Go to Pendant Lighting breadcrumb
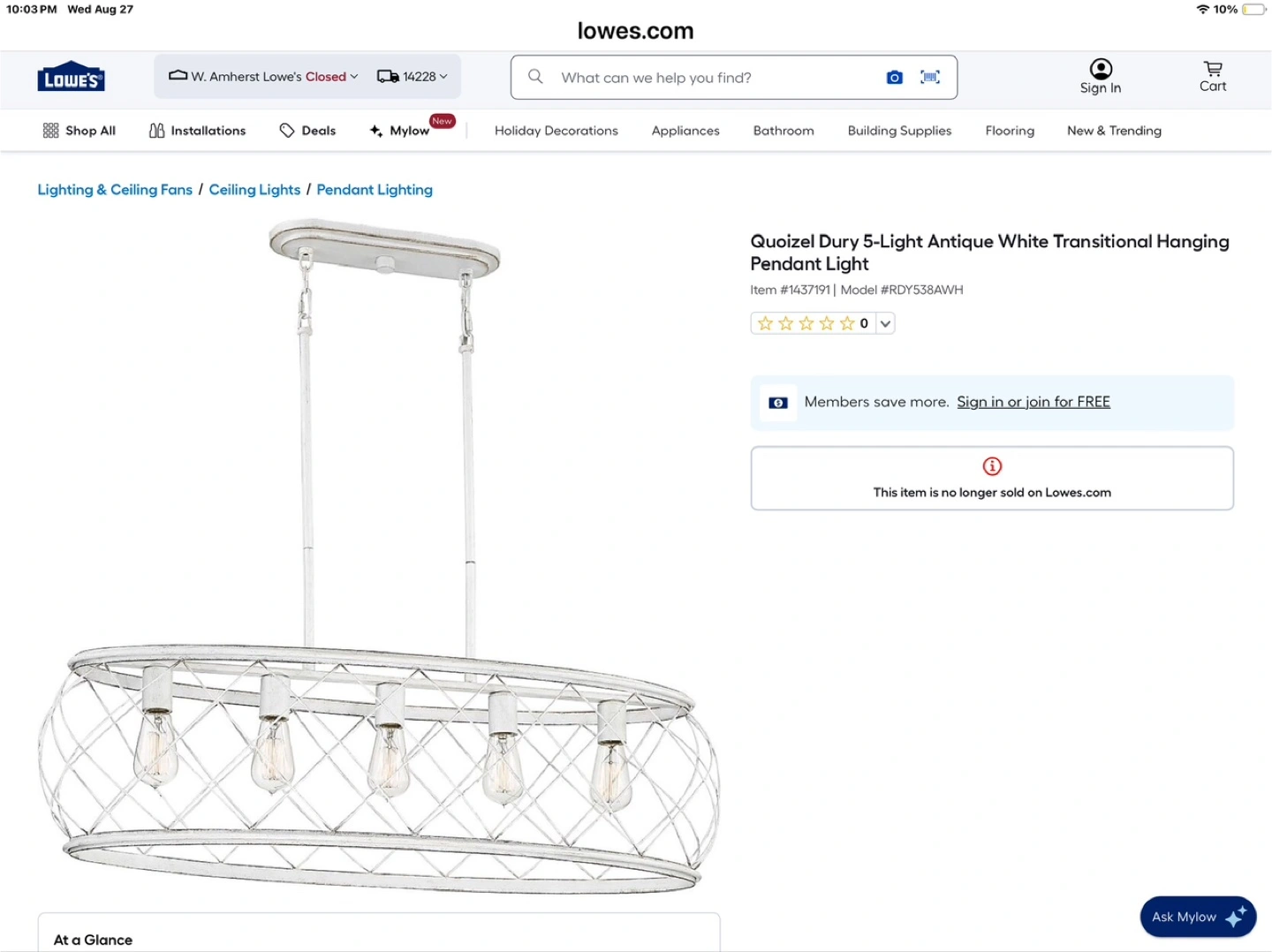 click(x=375, y=190)
